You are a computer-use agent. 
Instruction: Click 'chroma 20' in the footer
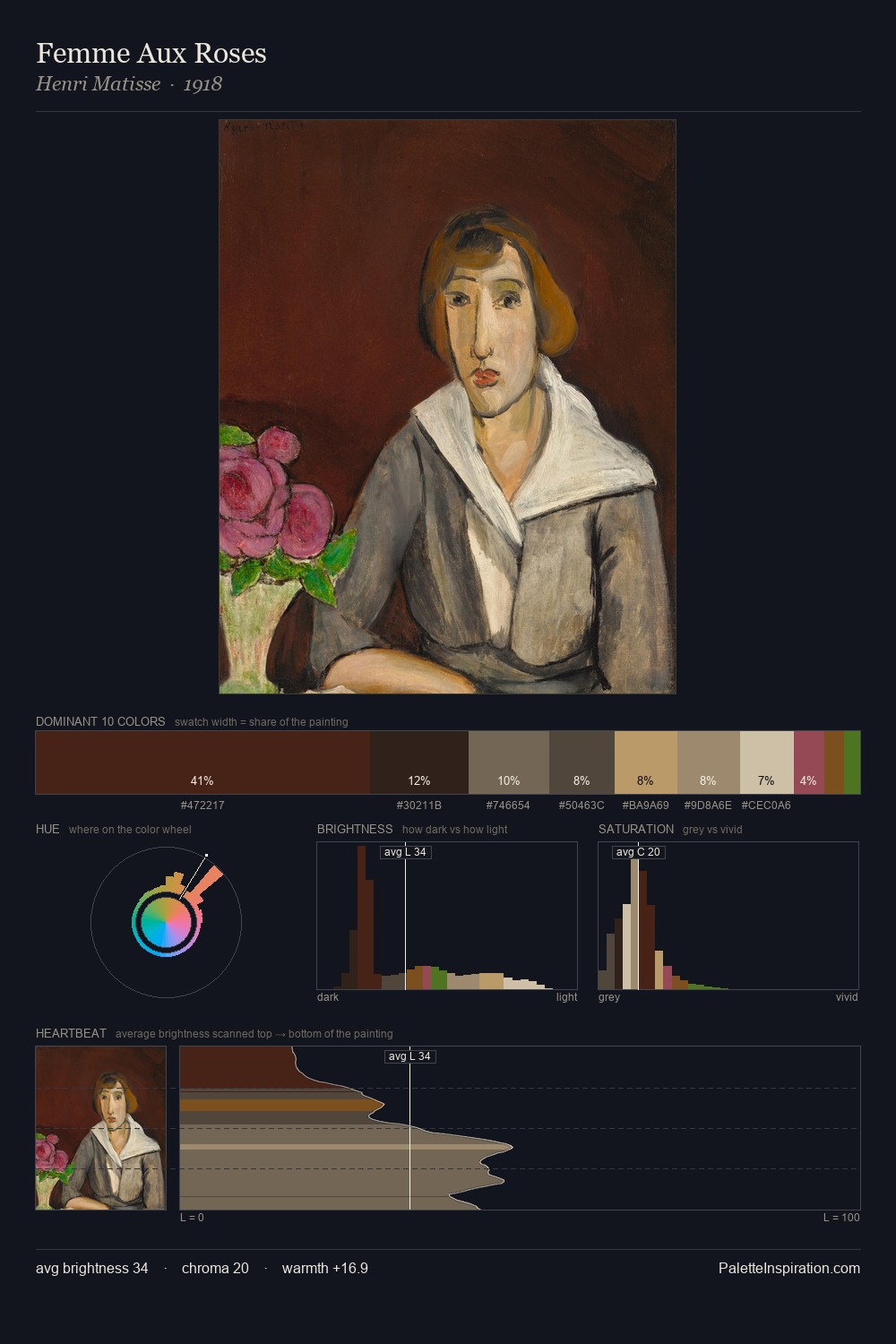coord(215,1268)
